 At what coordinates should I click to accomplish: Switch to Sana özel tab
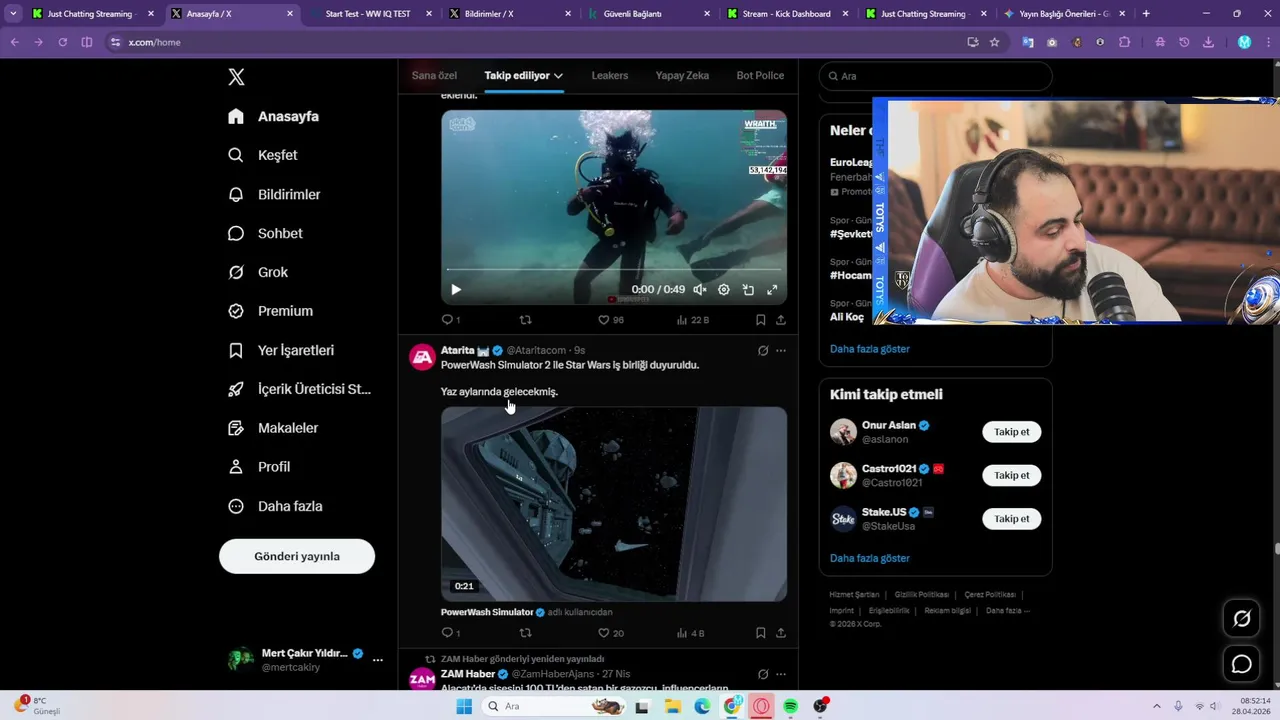(x=434, y=76)
